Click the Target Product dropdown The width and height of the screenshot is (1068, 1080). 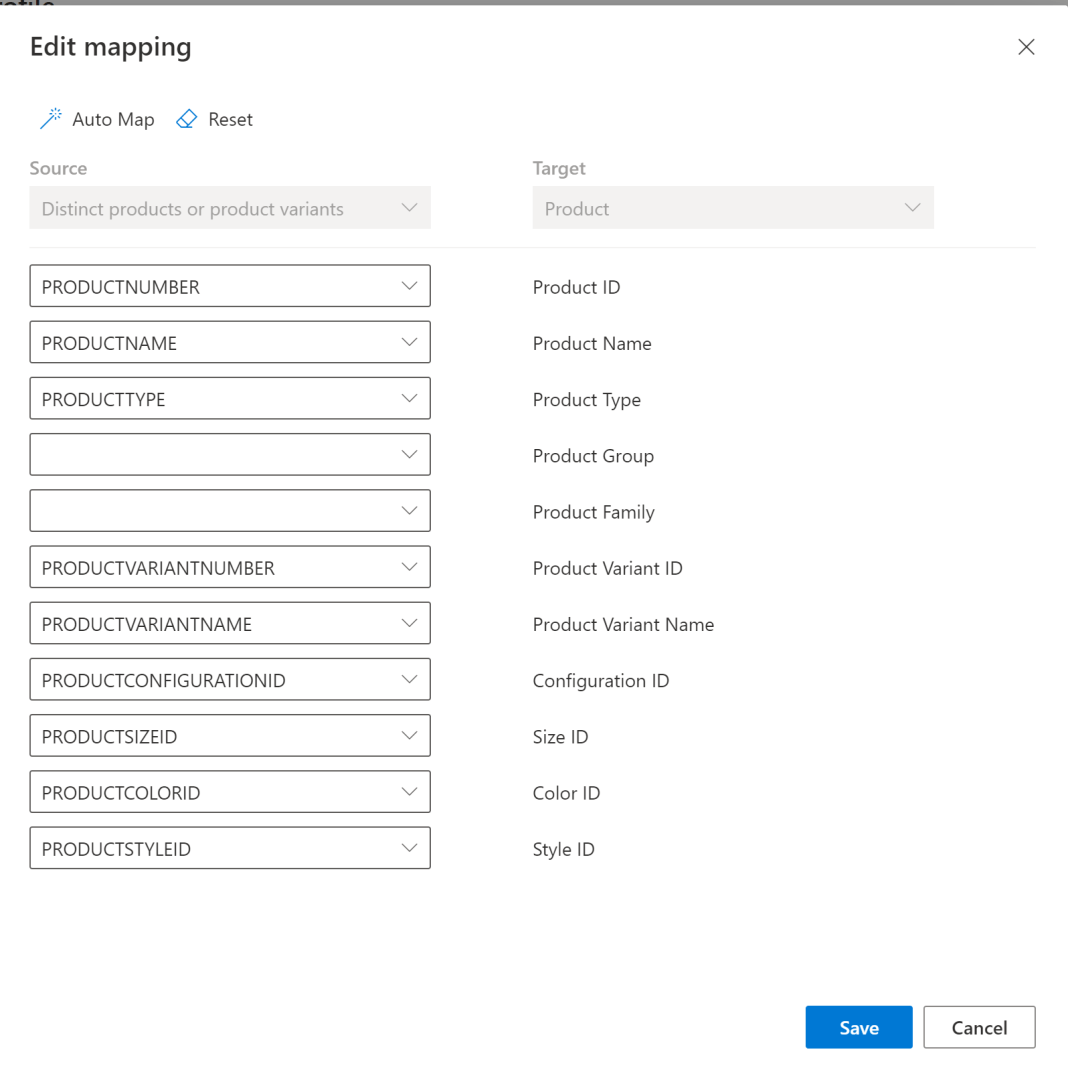pos(732,208)
